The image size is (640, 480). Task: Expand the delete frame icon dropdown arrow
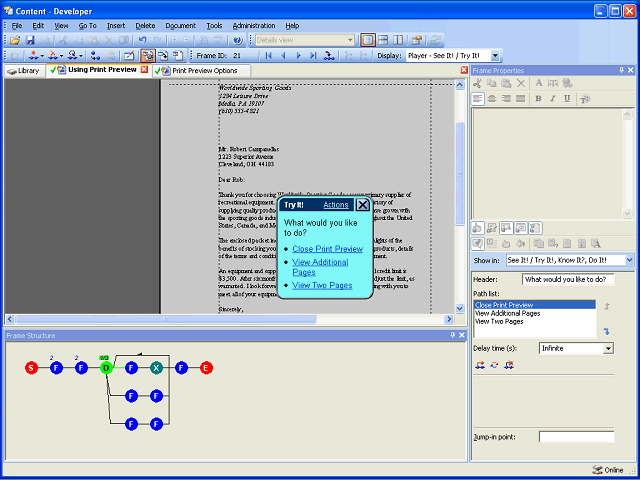tap(62, 56)
